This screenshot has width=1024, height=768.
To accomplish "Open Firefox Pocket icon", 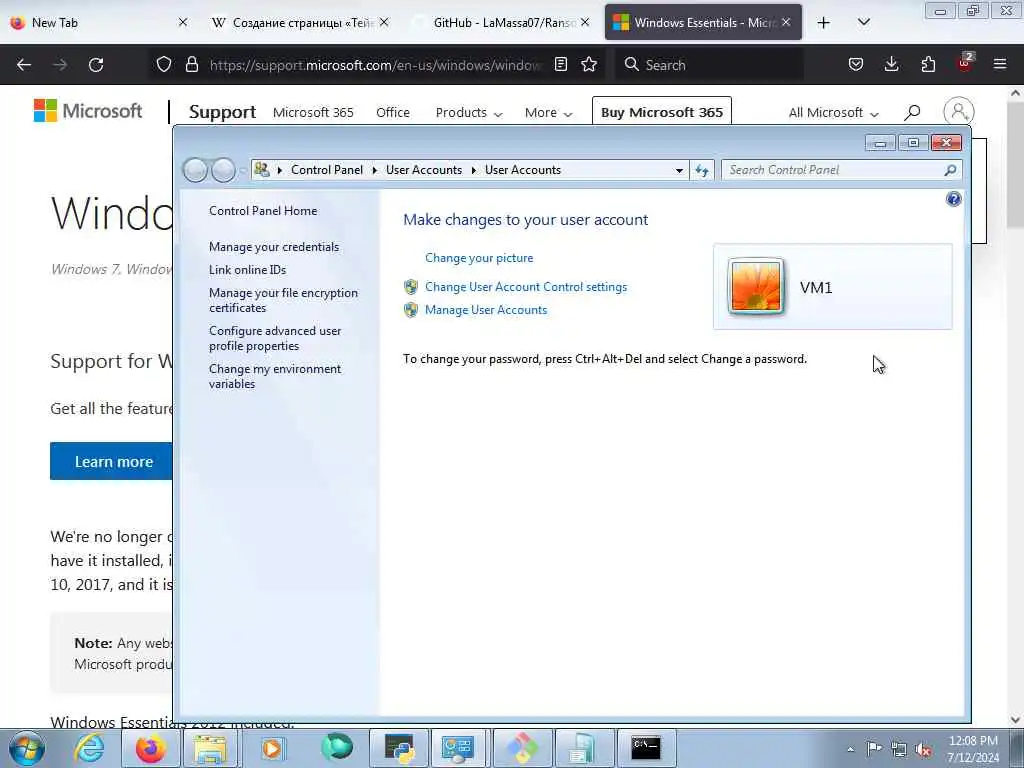I will [x=856, y=64].
